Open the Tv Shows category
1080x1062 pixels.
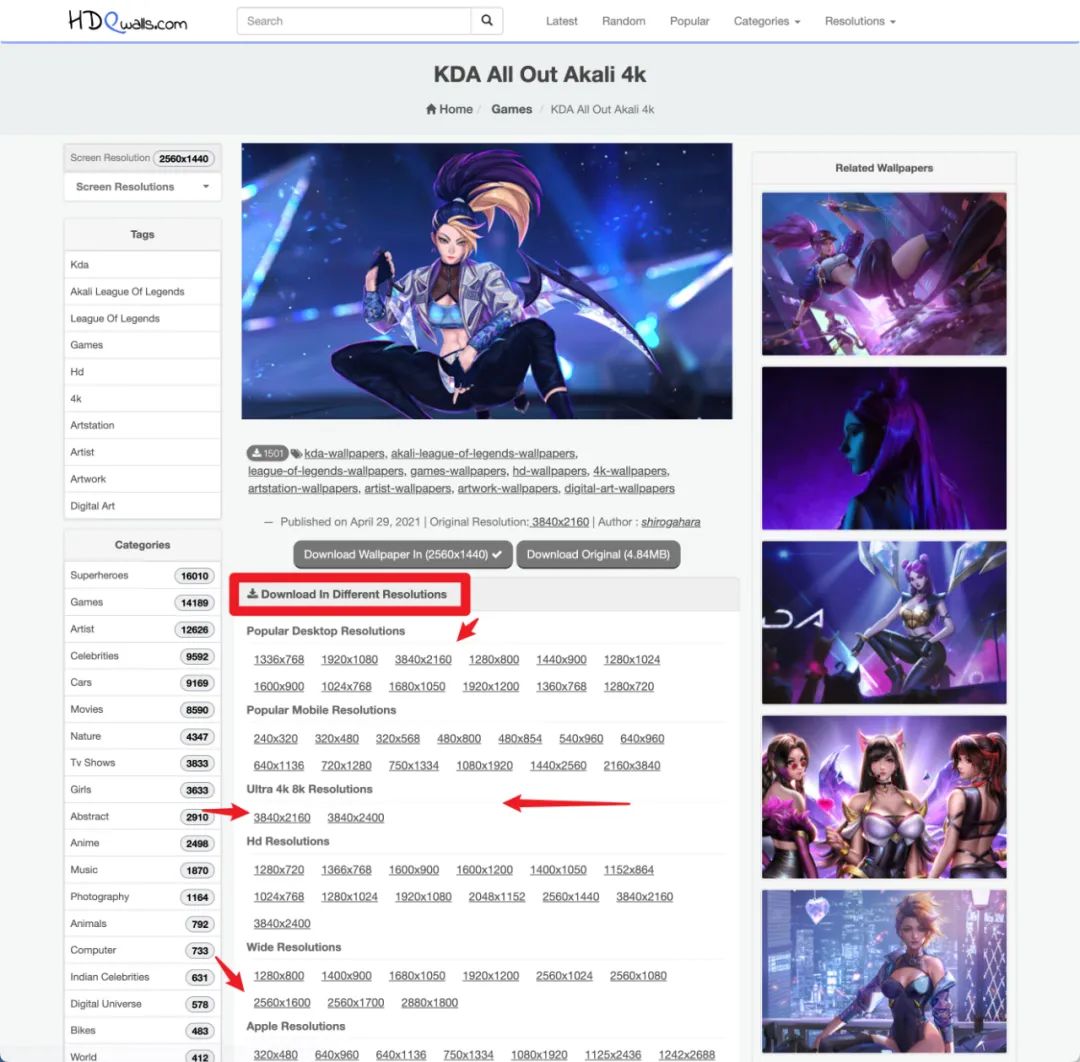coord(143,762)
